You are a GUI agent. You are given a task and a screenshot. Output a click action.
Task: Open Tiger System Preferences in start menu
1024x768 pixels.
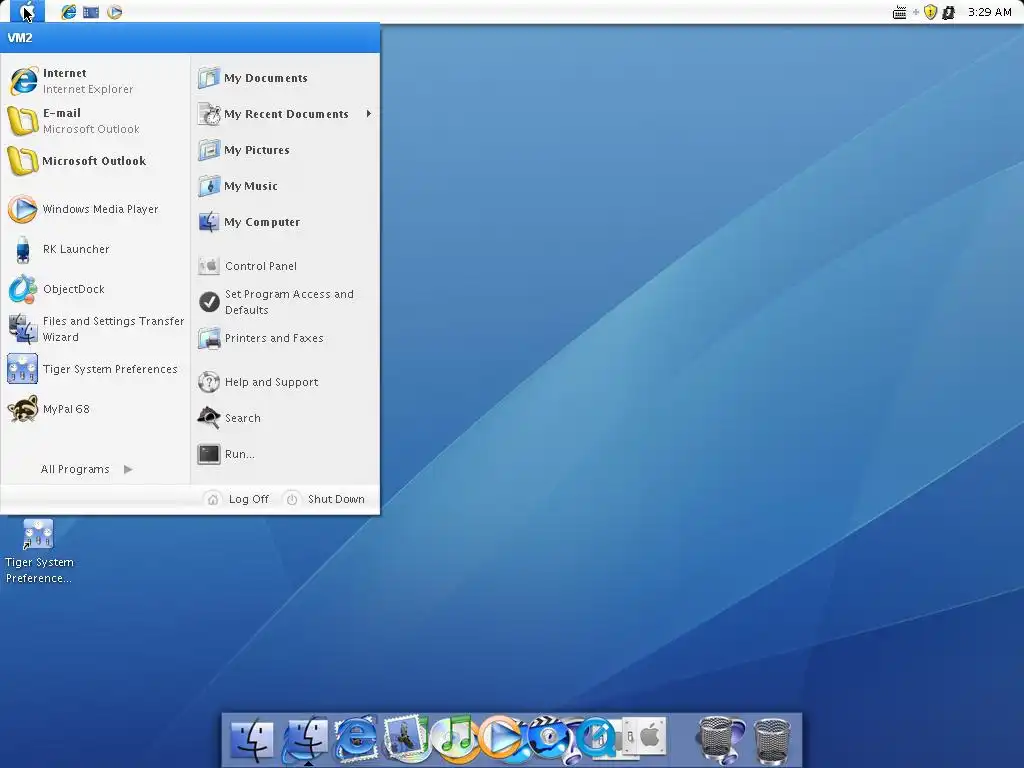click(95, 369)
